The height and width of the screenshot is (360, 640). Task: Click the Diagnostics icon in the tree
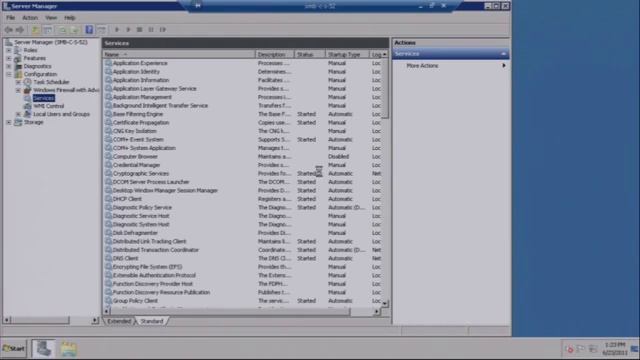pyautogui.click(x=18, y=66)
